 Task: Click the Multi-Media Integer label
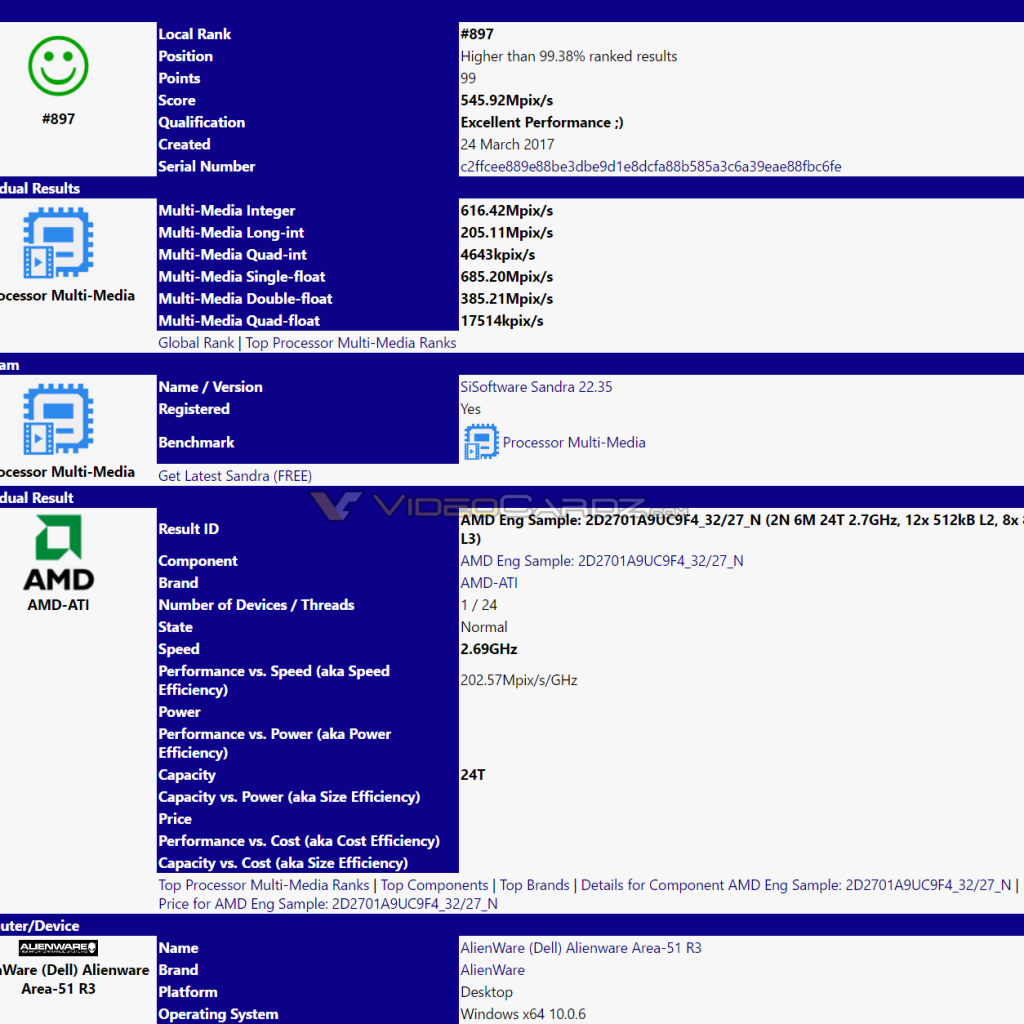(227, 210)
